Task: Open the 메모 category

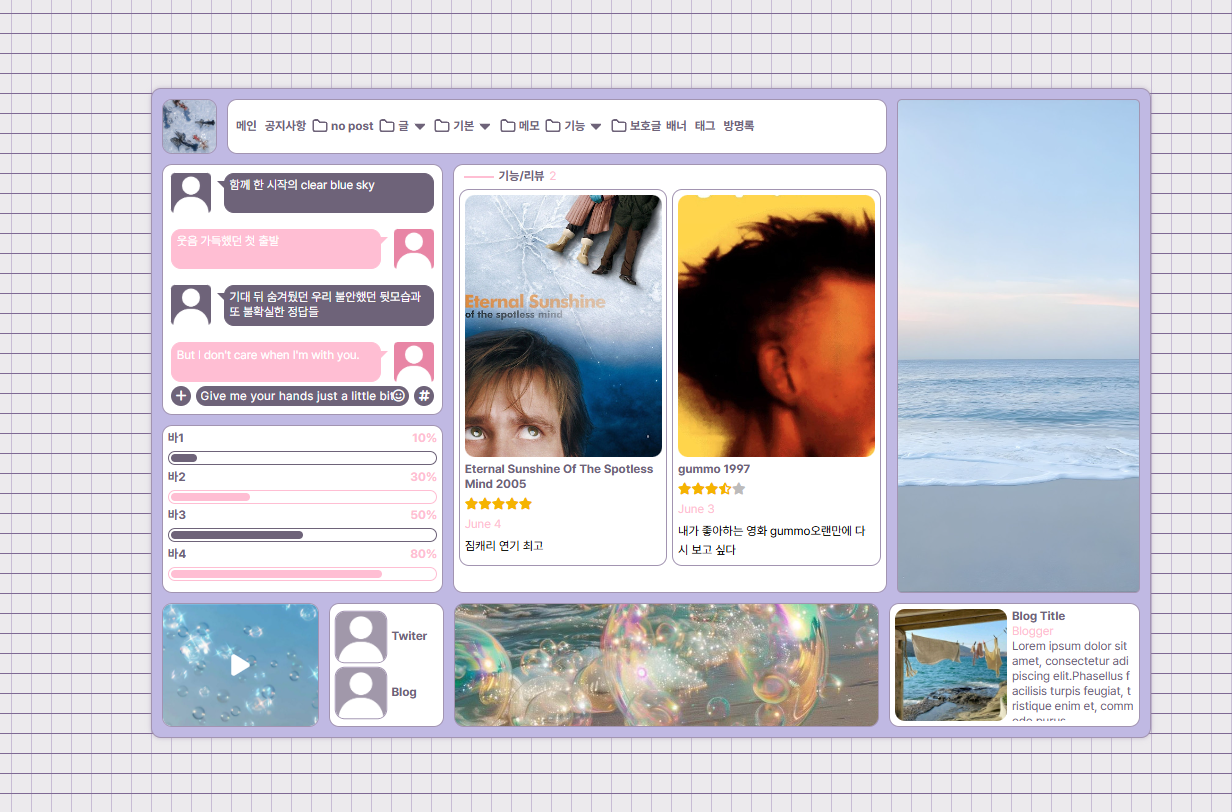Action: click(529, 126)
